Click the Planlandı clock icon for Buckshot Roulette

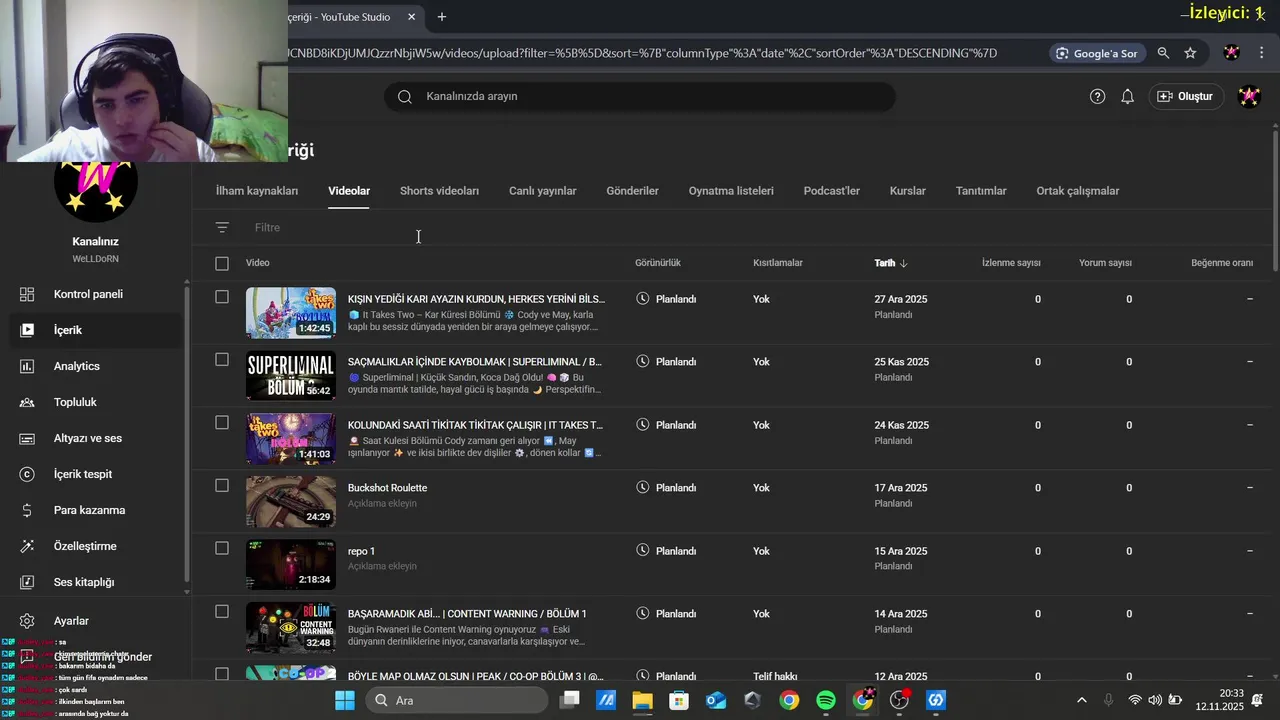coord(643,488)
